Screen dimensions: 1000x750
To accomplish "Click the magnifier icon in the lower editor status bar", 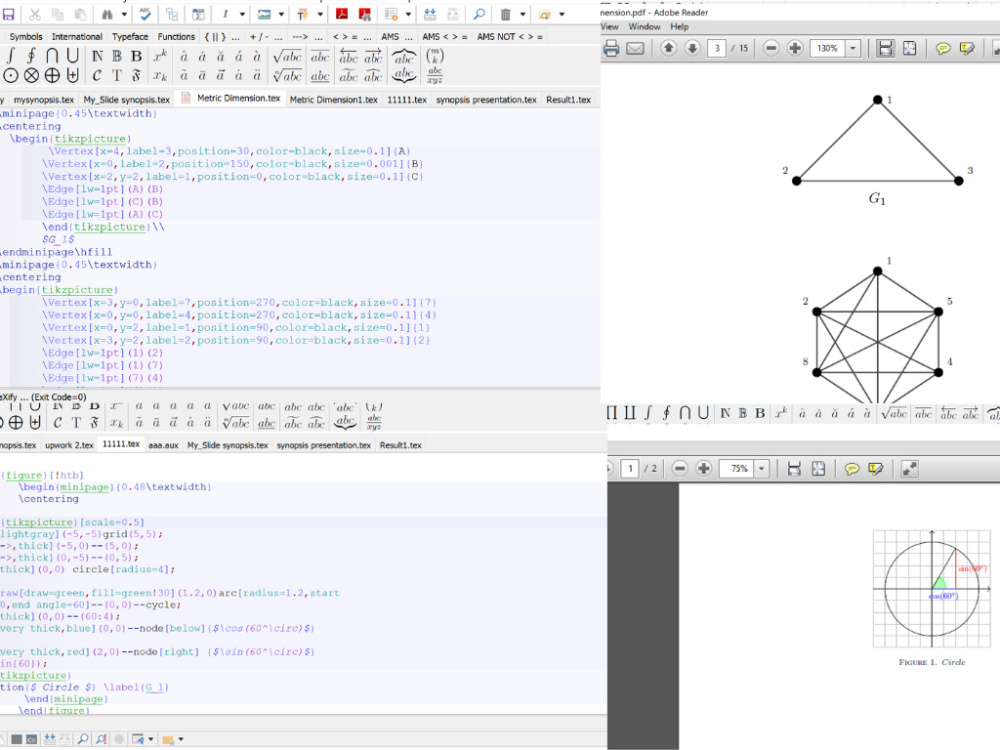I will (83, 739).
